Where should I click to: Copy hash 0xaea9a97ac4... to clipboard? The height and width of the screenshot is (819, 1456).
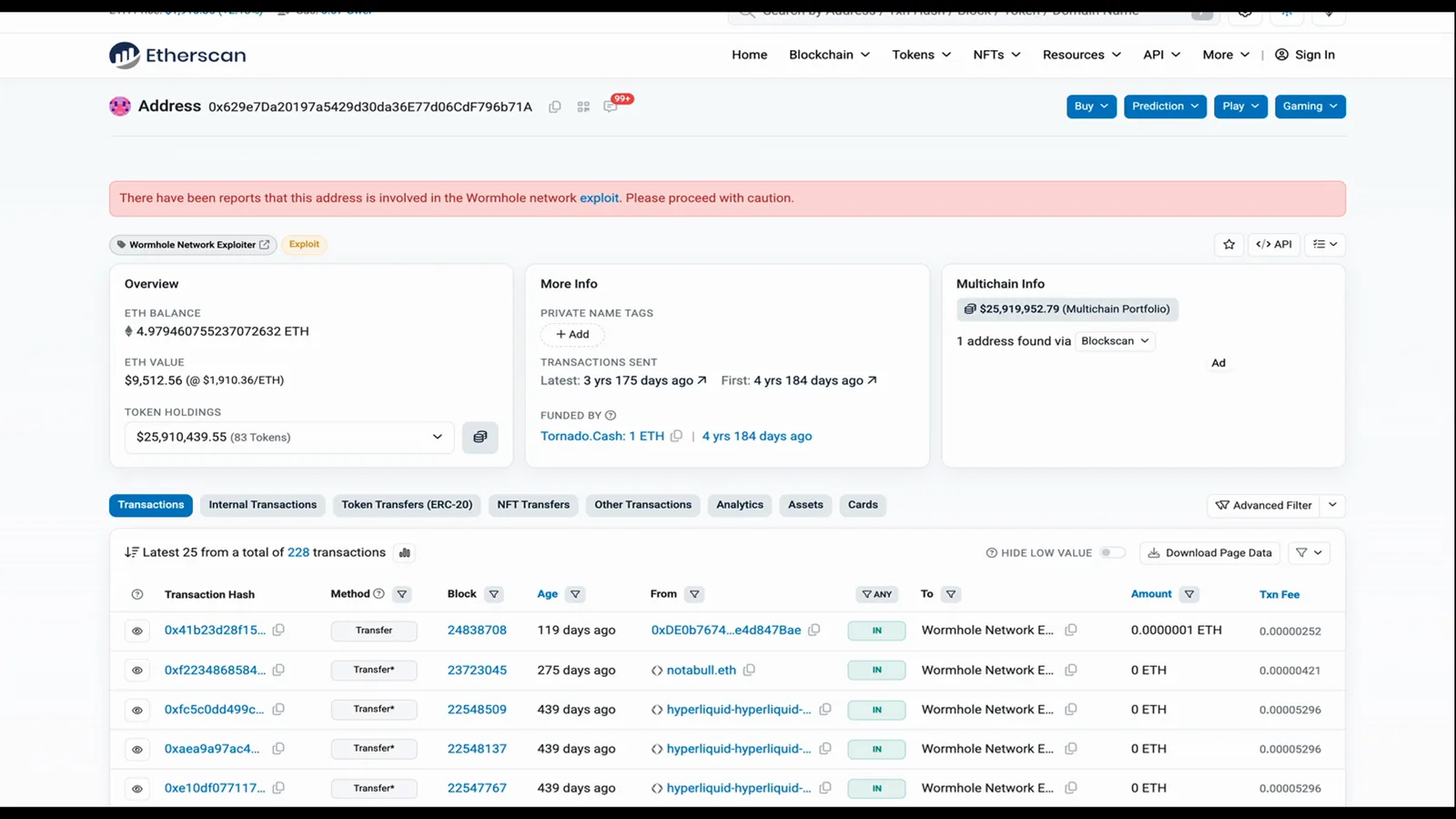click(278, 748)
